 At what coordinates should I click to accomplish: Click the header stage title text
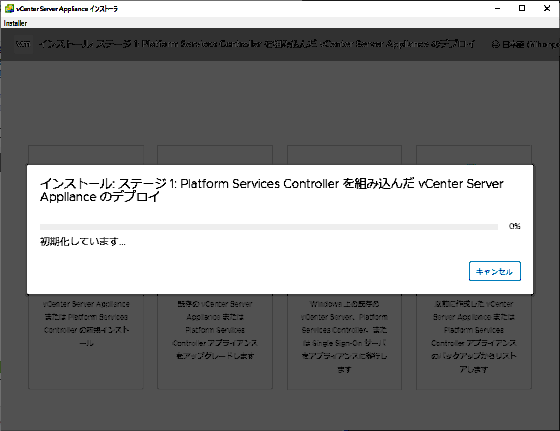pos(257,44)
